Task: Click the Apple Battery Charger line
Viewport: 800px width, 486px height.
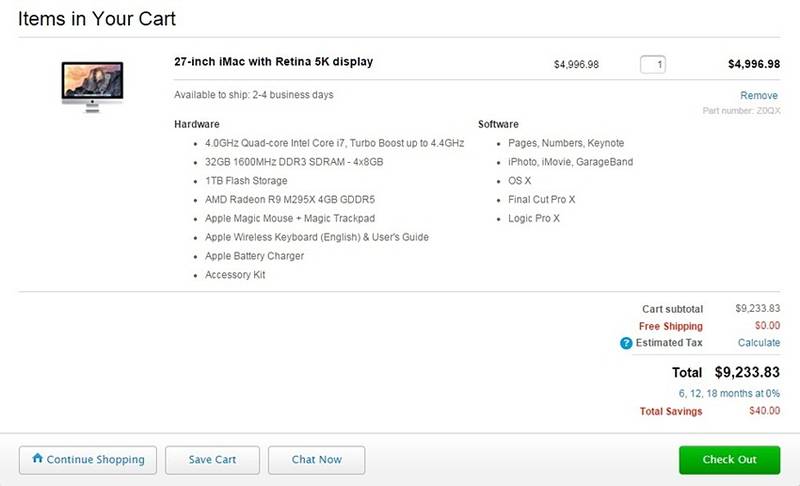Action: (x=254, y=256)
